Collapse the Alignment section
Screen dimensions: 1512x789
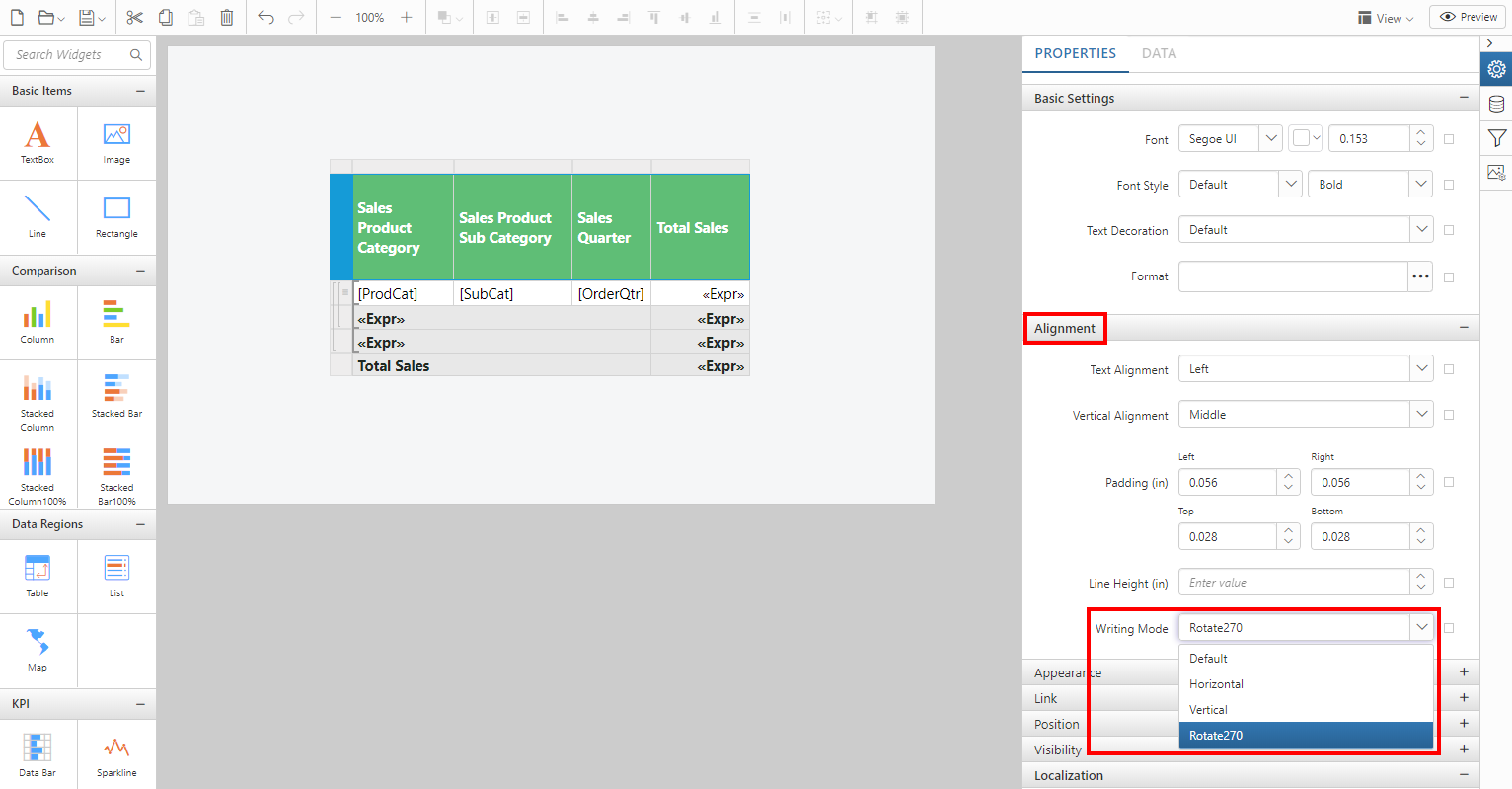[x=1464, y=328]
